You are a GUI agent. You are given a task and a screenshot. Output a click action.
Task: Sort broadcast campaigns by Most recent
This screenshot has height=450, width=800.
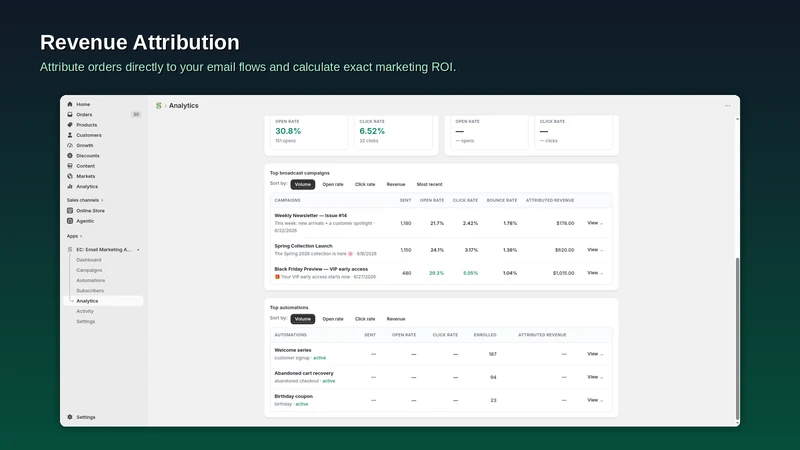click(x=430, y=184)
